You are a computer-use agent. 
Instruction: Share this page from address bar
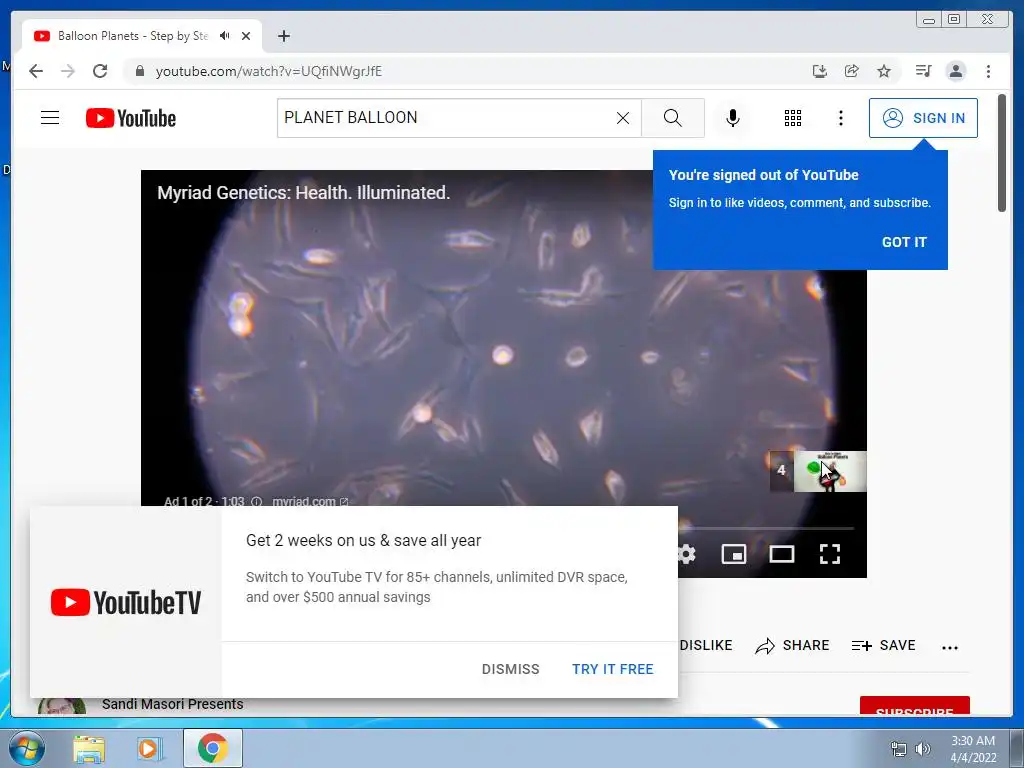[x=852, y=71]
